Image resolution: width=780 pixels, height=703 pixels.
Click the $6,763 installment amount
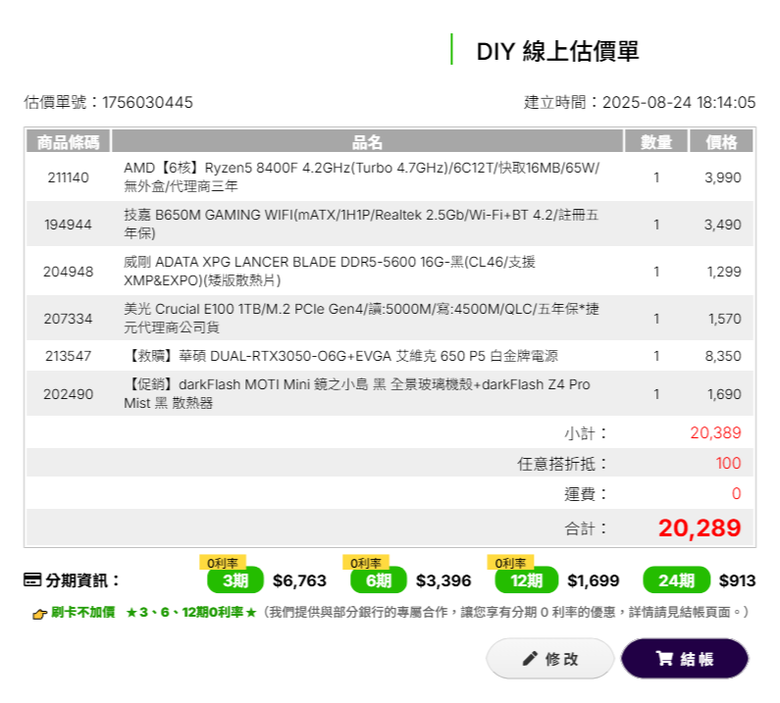pos(299,580)
